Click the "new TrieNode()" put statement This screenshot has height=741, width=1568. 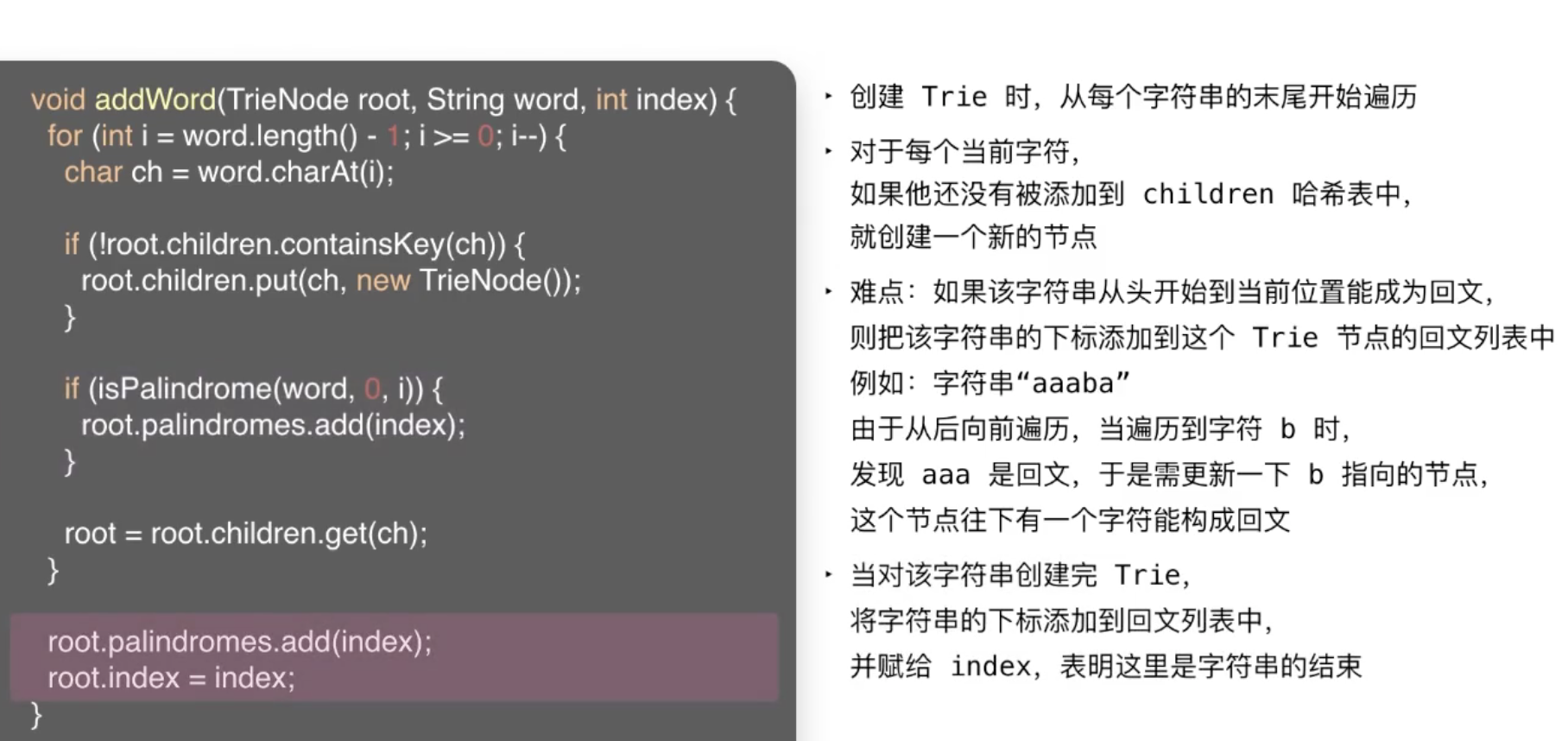click(x=331, y=282)
